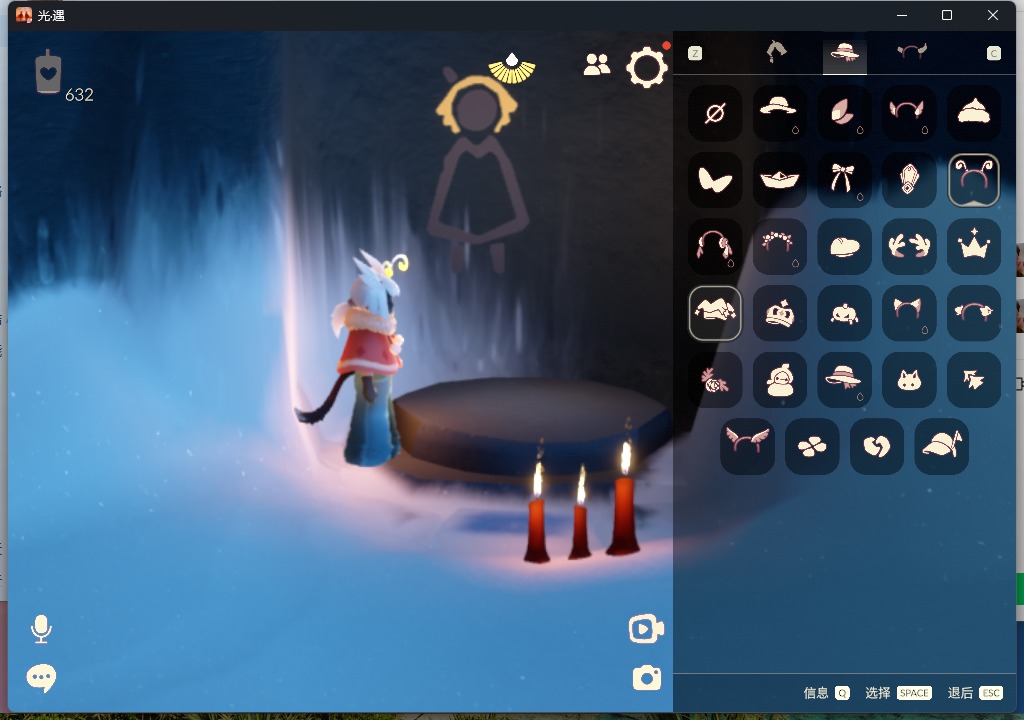Choose the cat ears headband

point(909,313)
